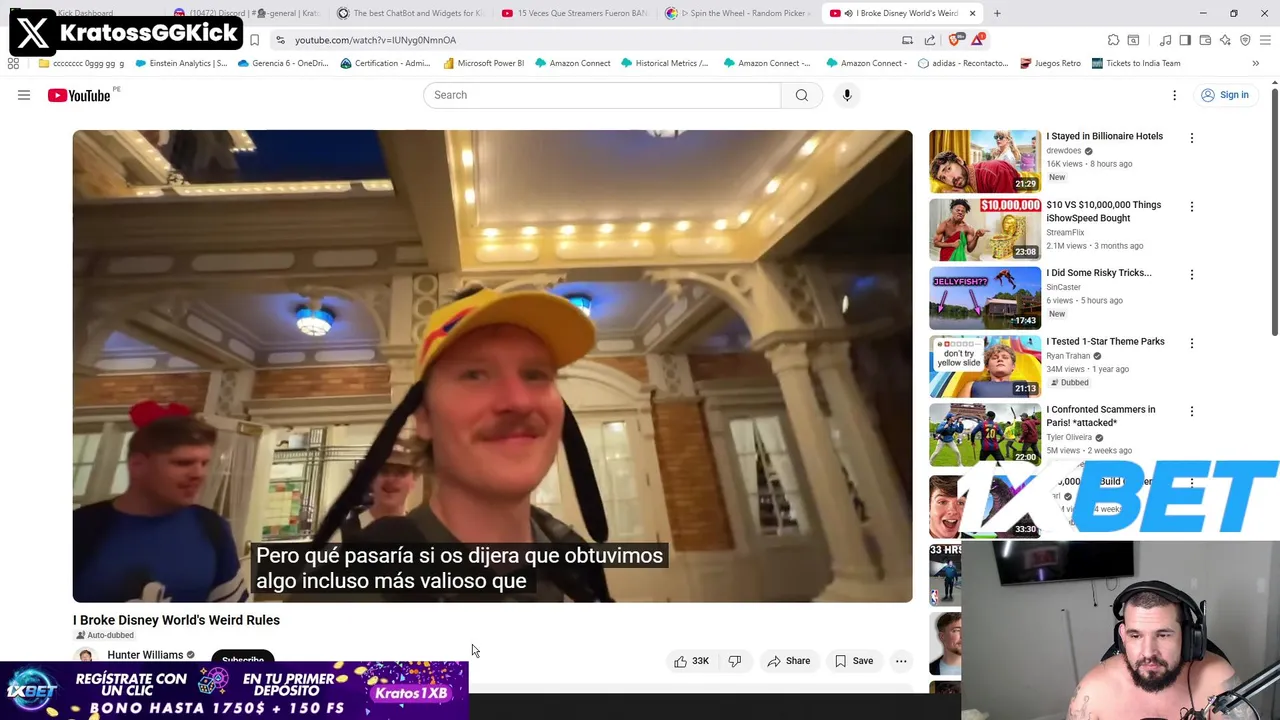1280x720 pixels.
Task: Open Brave Shields lion icon
Action: click(955, 40)
